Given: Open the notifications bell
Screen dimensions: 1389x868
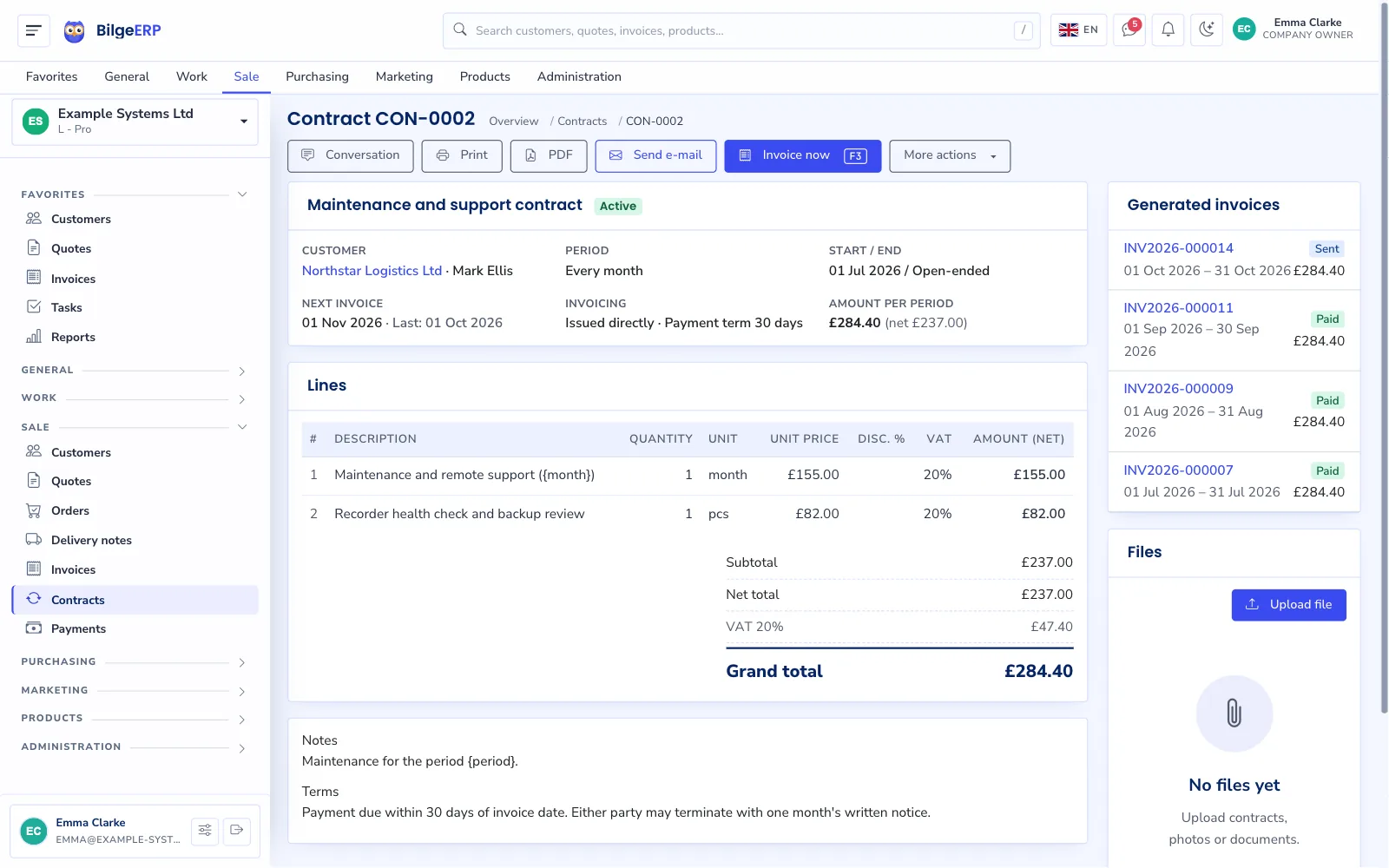Looking at the screenshot, I should [x=1168, y=30].
